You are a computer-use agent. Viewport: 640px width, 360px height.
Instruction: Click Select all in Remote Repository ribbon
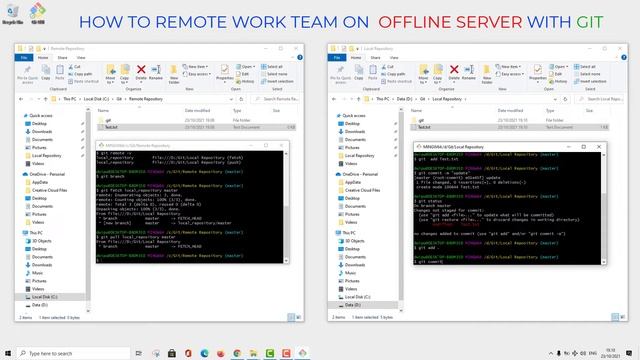(272, 67)
